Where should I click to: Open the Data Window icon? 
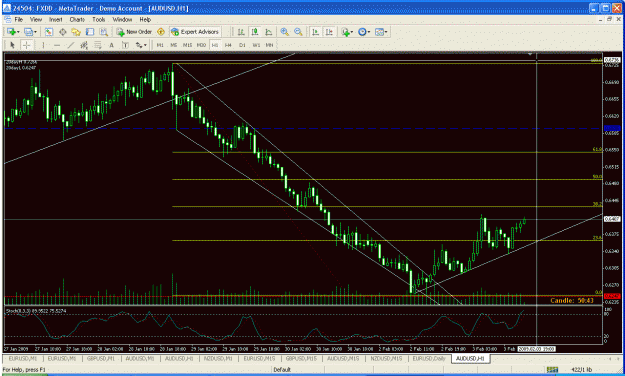63,32
